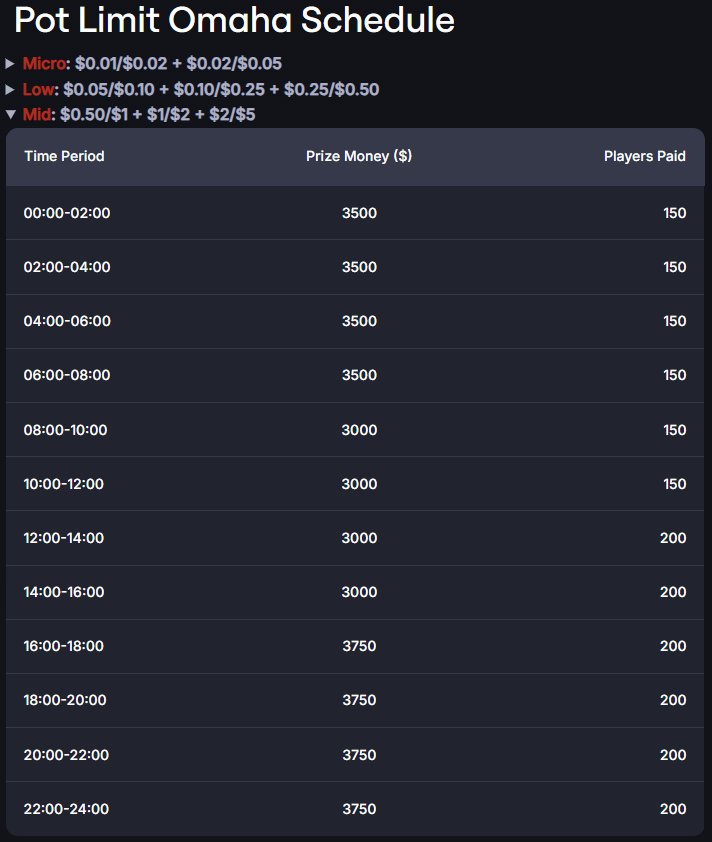Select players paid 150 for 06:00-08:00
Screen dimensions: 712x842
[x=674, y=375]
